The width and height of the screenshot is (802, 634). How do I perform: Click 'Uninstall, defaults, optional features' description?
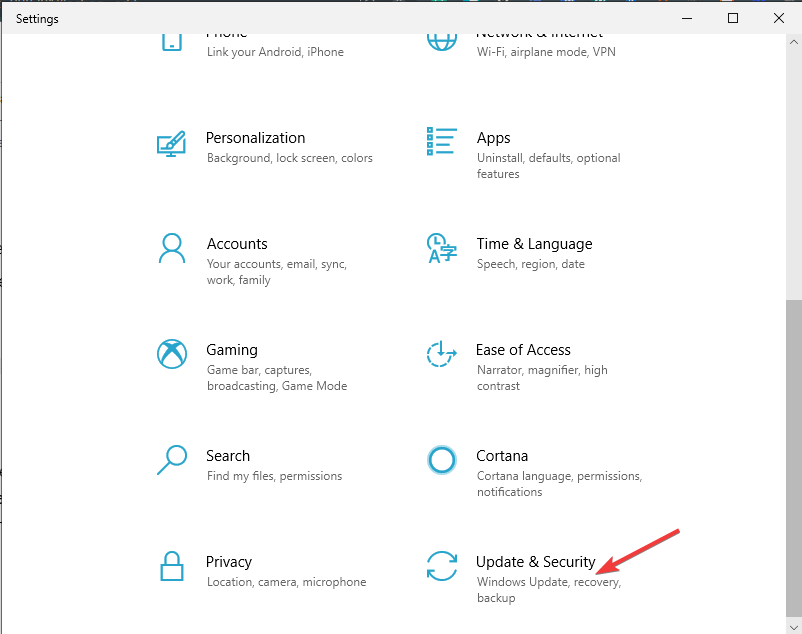[548, 166]
